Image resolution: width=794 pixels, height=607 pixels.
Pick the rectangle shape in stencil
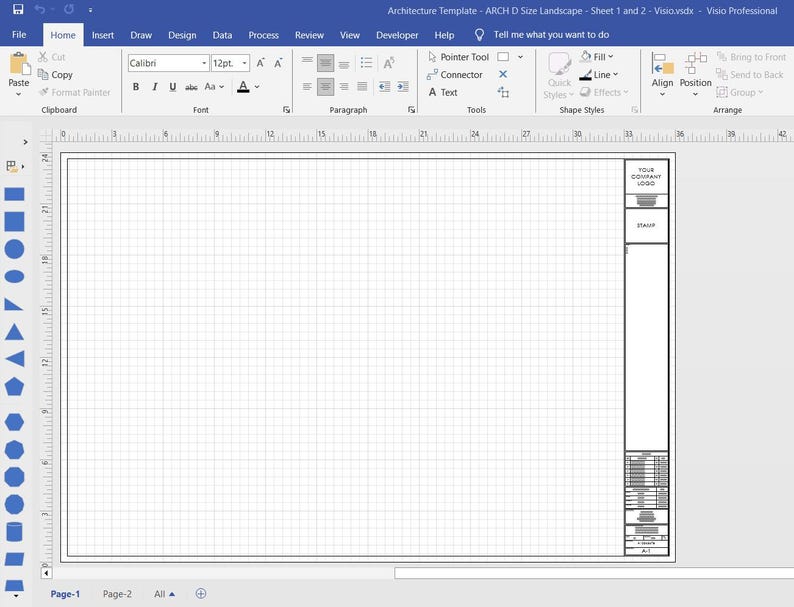click(x=14, y=194)
